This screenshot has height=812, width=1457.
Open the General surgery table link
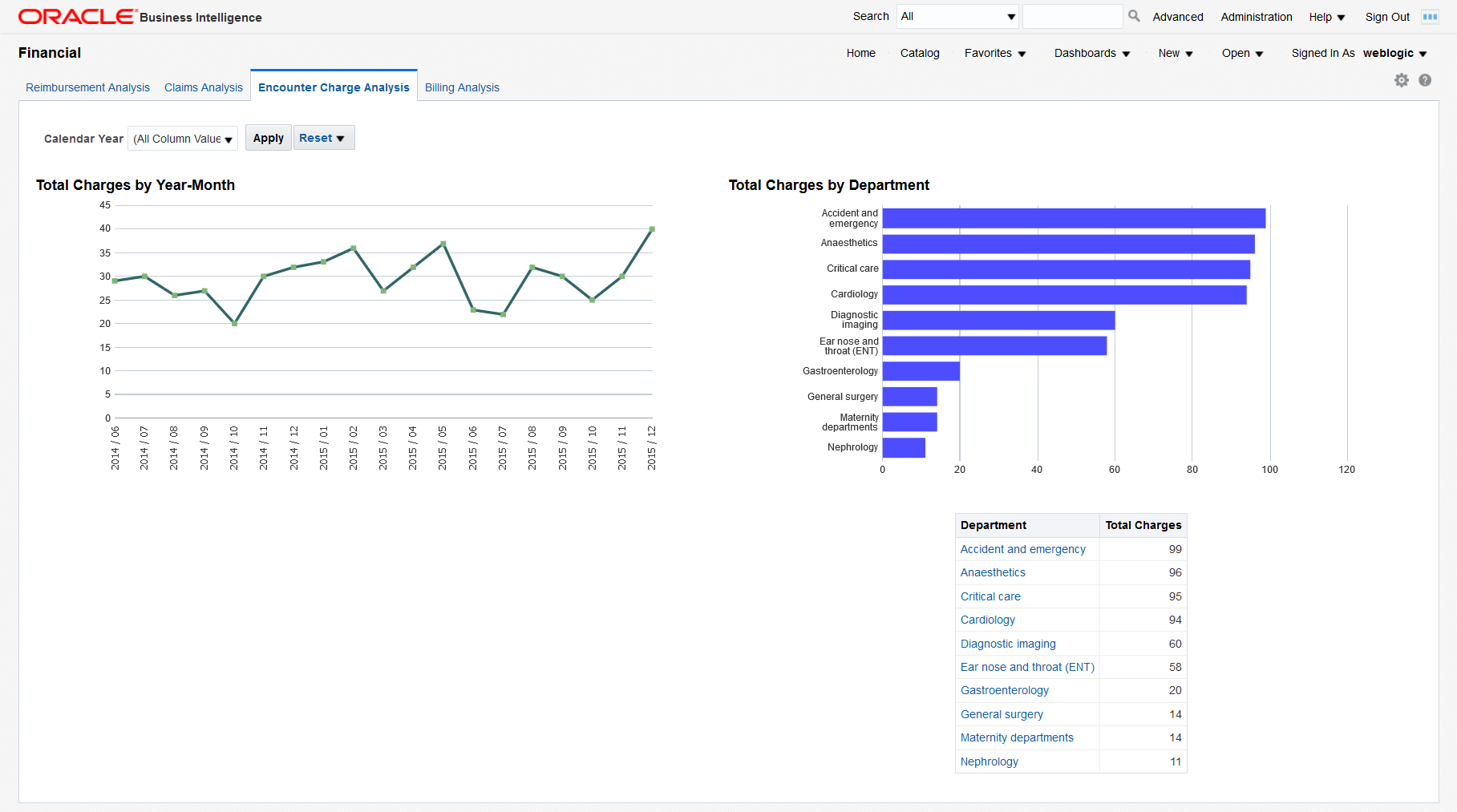[1002, 714]
